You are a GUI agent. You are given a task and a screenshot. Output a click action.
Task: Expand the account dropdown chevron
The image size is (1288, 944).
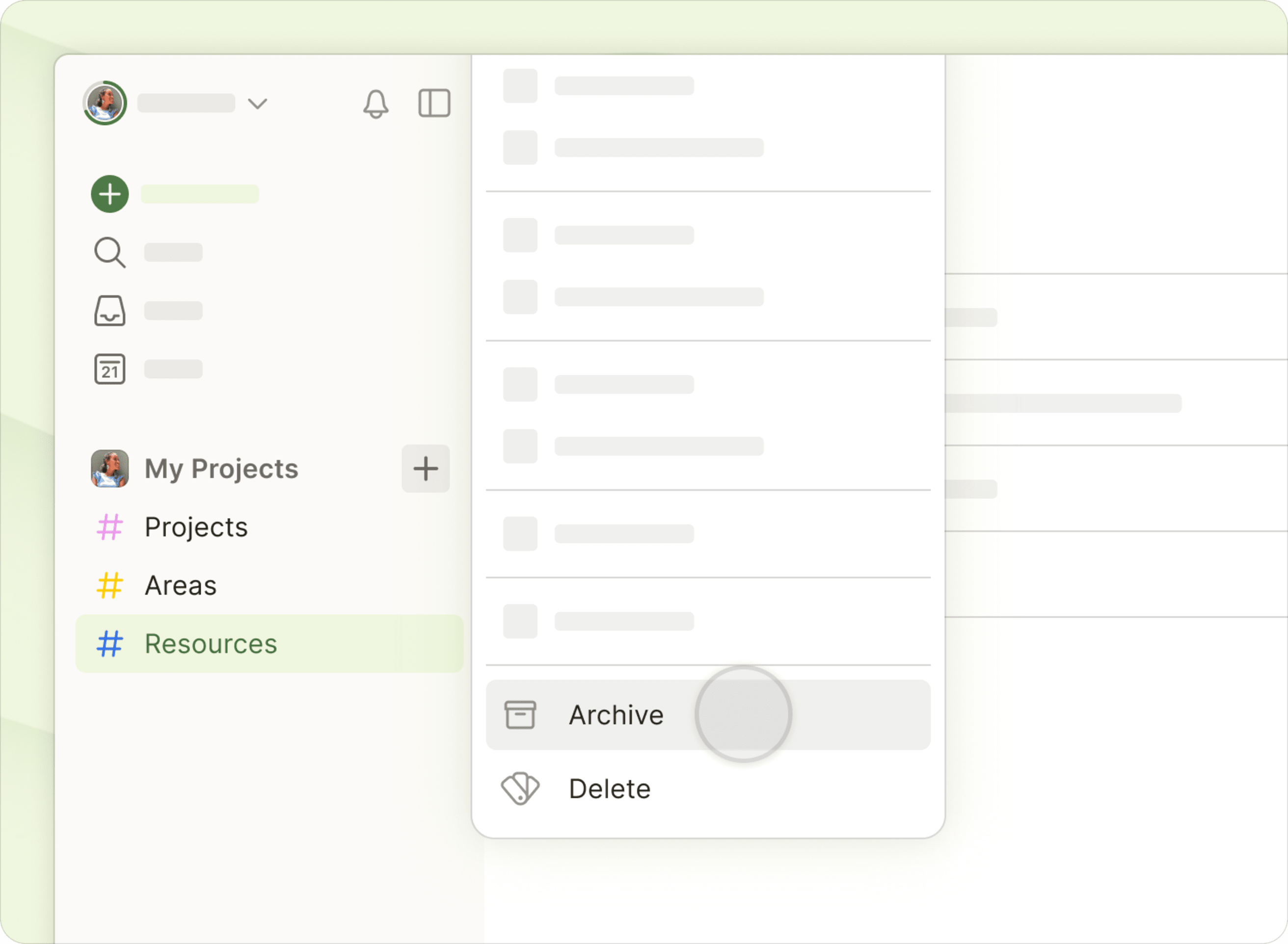coord(257,104)
